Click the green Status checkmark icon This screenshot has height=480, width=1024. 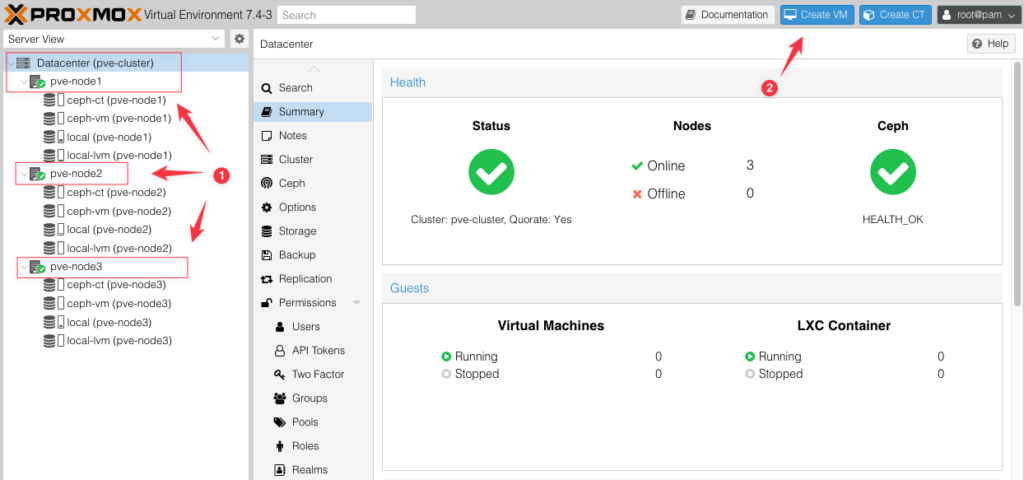pos(491,172)
